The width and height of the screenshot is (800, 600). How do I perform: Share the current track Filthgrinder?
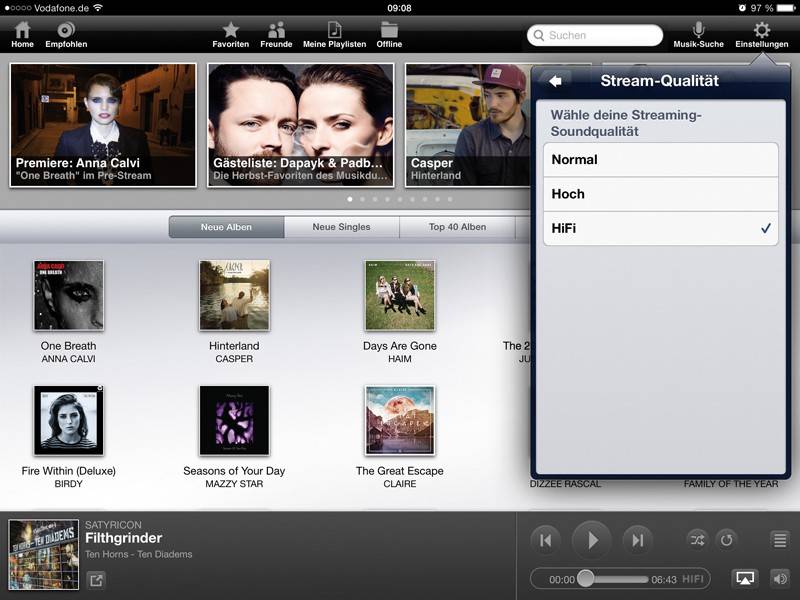96,580
